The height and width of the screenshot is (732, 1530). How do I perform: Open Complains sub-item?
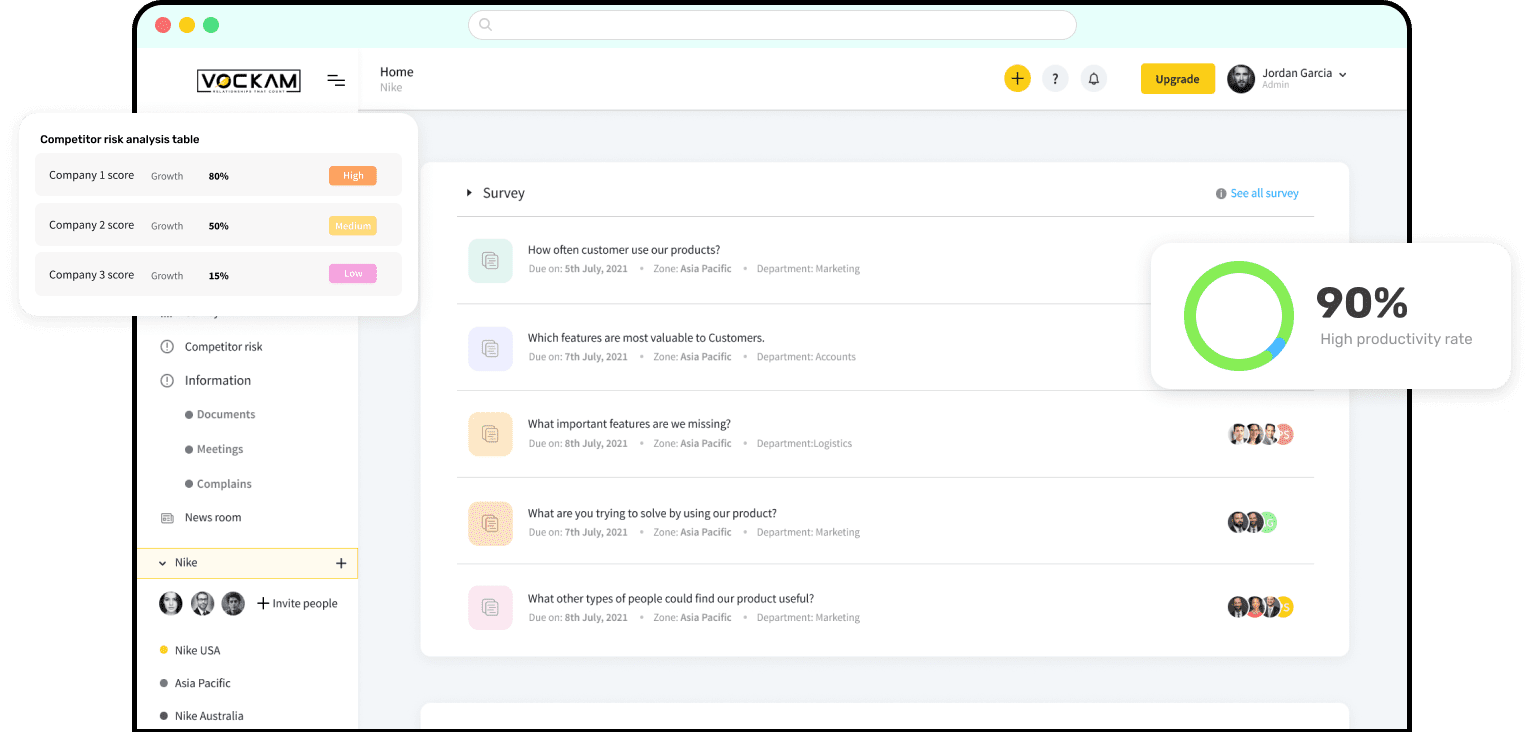click(x=224, y=484)
